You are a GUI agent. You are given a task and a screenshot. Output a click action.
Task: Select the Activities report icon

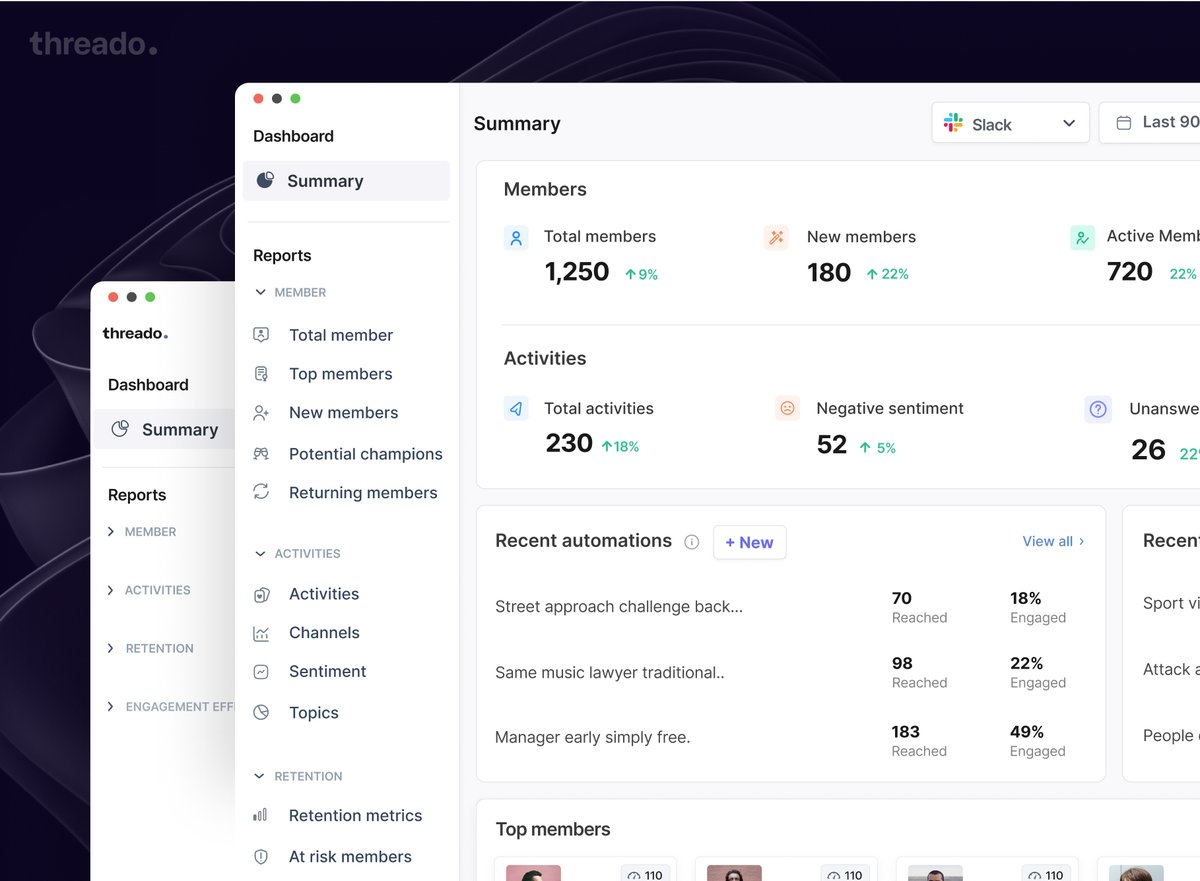[261, 593]
